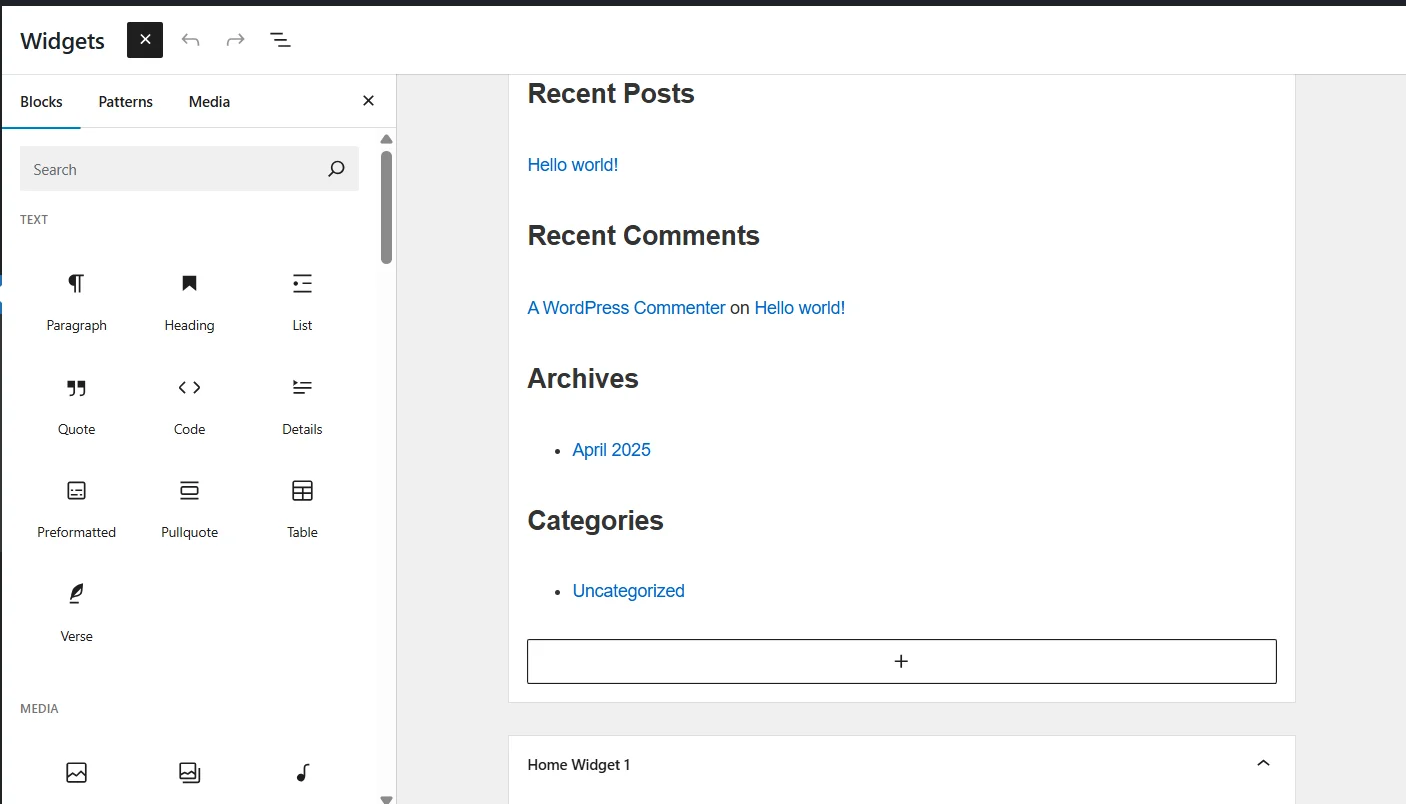Select the Categories heading
The image size is (1406, 804).
595,521
